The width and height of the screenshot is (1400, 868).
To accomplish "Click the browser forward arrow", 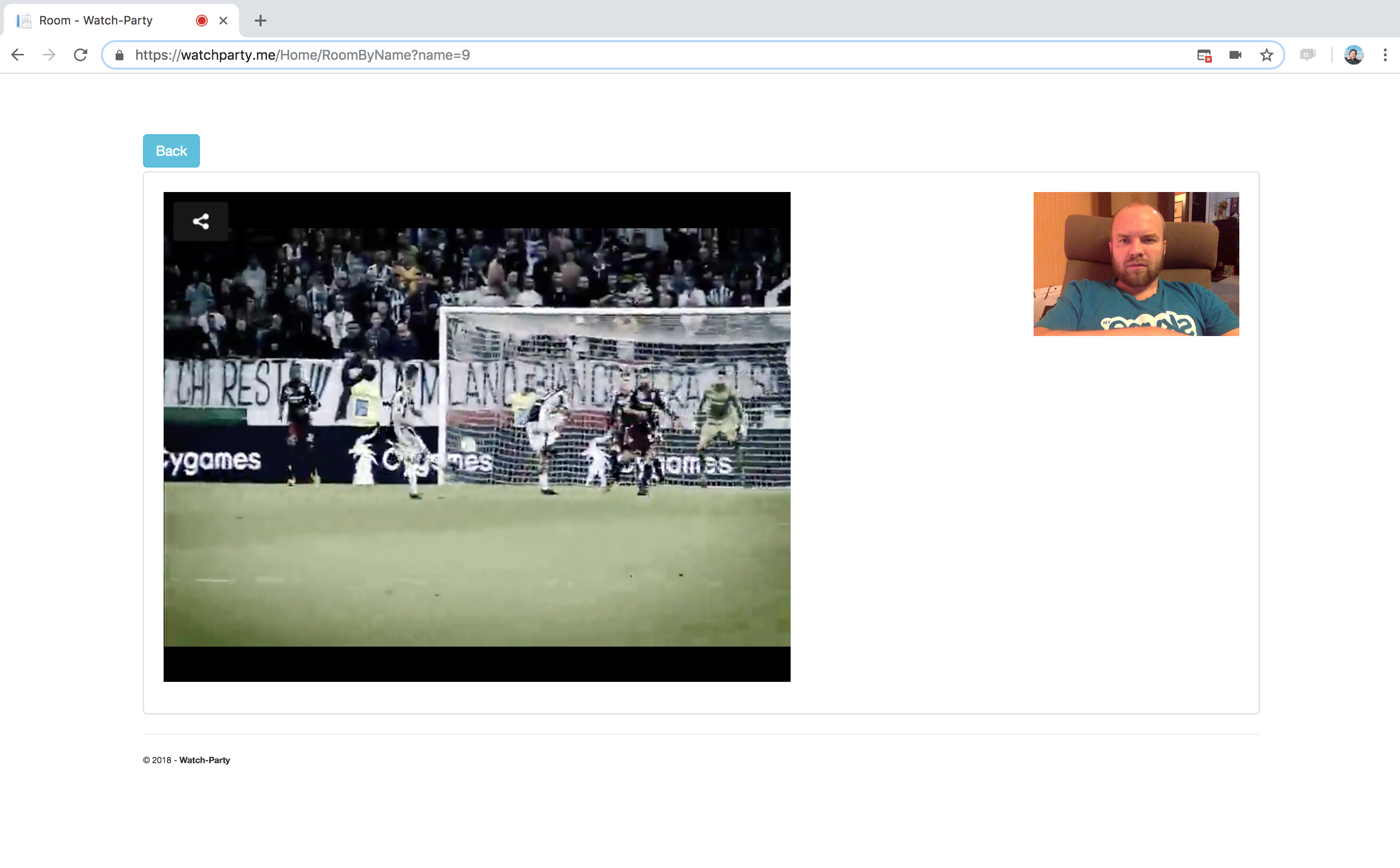I will coord(49,55).
